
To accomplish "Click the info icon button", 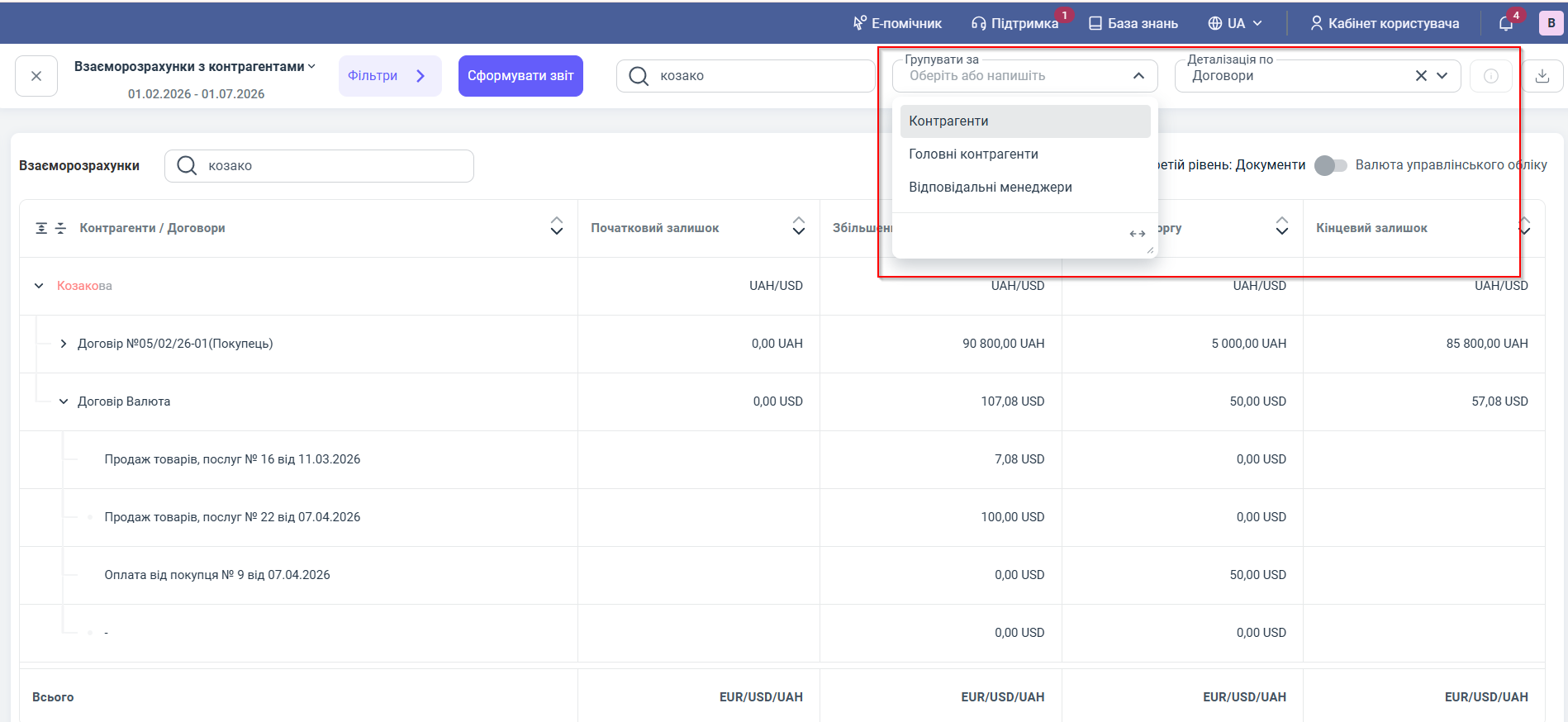I will (x=1491, y=76).
